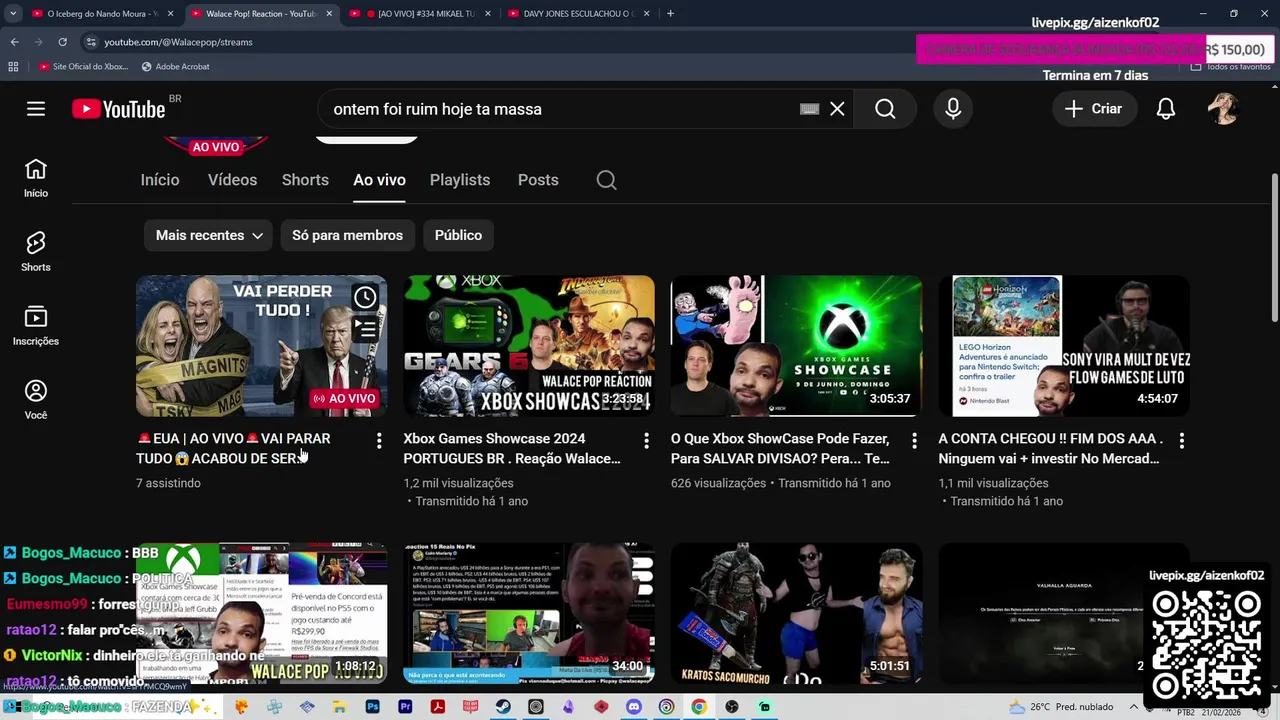Open the browser apps grid icon
The height and width of the screenshot is (720, 1280).
pos(13,67)
